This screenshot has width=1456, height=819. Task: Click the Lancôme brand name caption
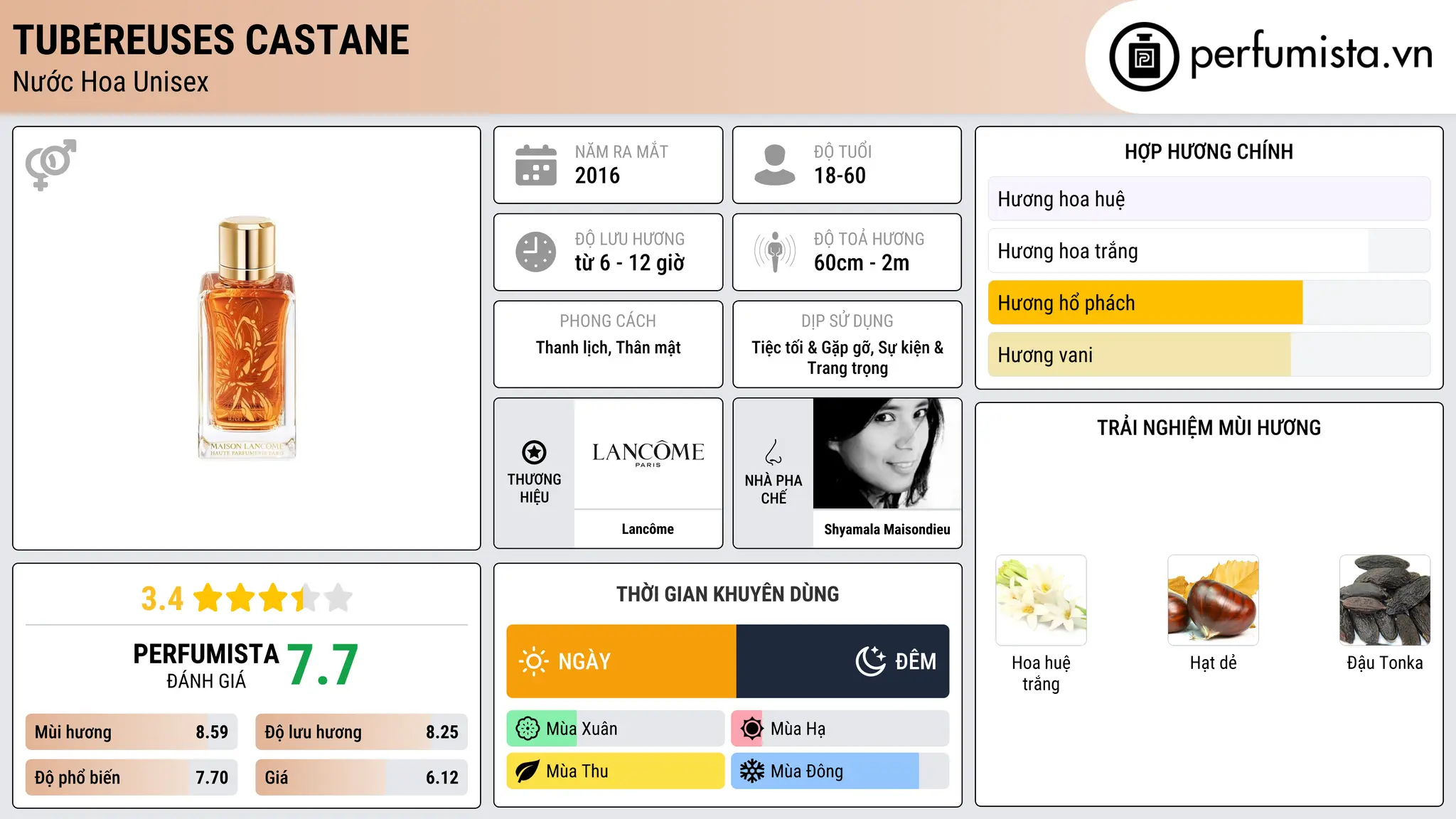(648, 529)
